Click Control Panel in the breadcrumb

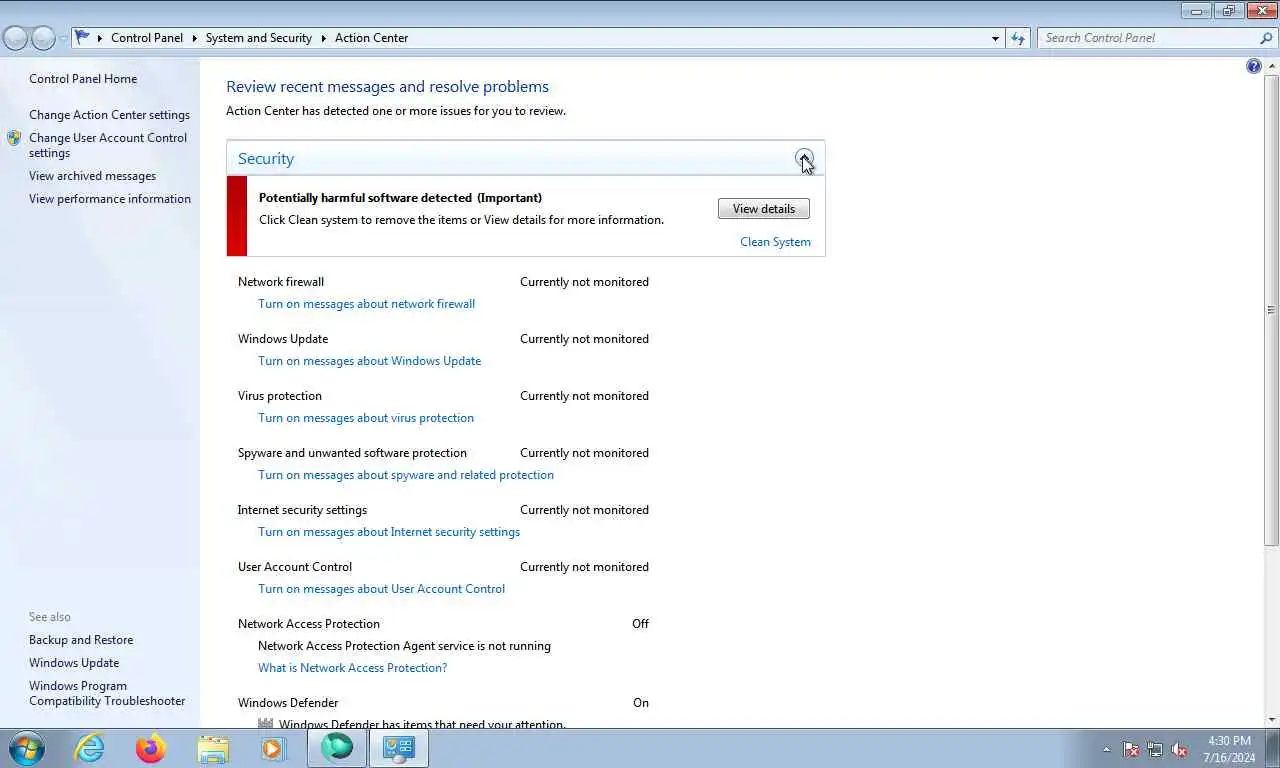(x=147, y=38)
